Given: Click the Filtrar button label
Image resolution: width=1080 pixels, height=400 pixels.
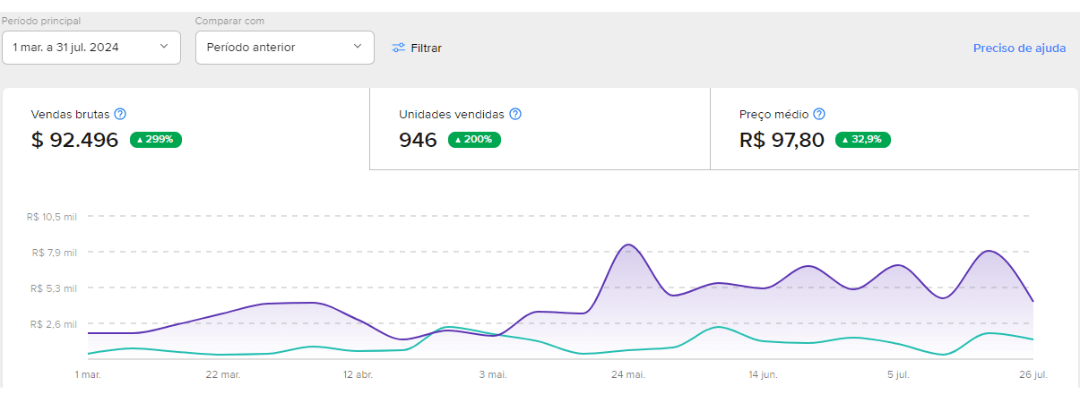Looking at the screenshot, I should pos(426,48).
